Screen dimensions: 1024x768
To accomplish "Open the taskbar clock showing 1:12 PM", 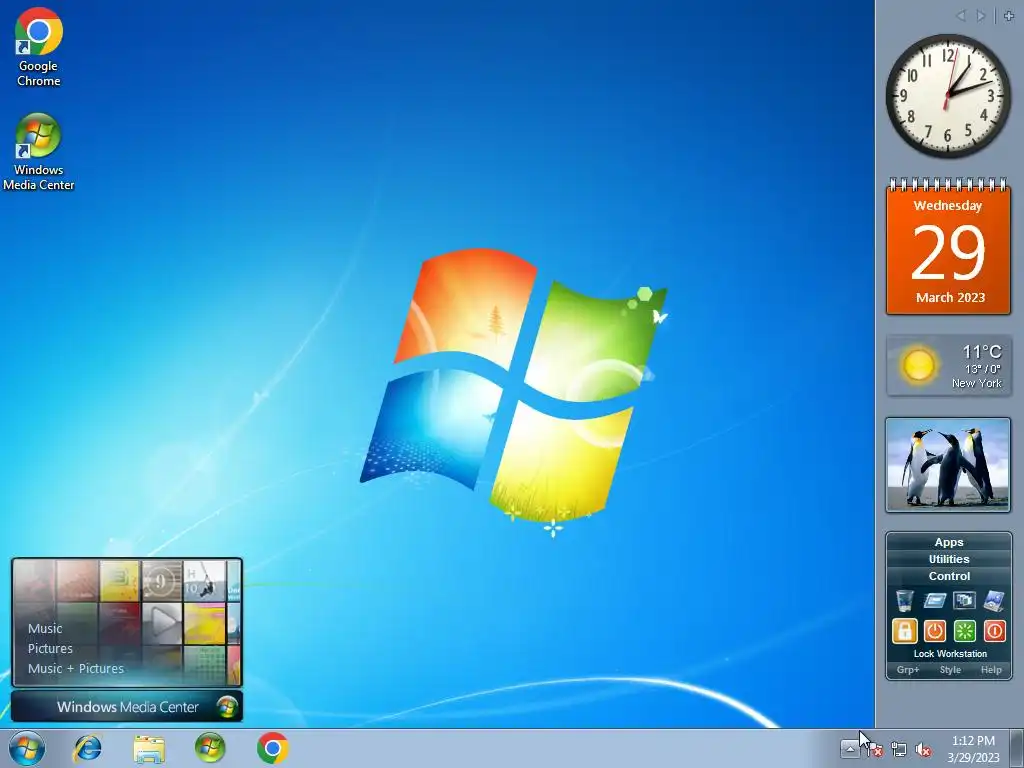I will [x=973, y=749].
